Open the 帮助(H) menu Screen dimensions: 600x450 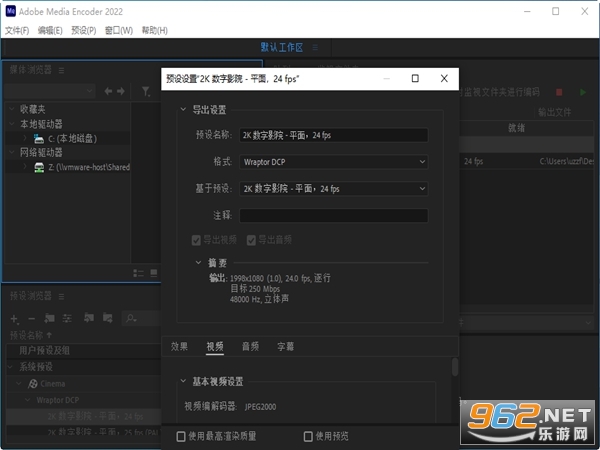pos(155,31)
